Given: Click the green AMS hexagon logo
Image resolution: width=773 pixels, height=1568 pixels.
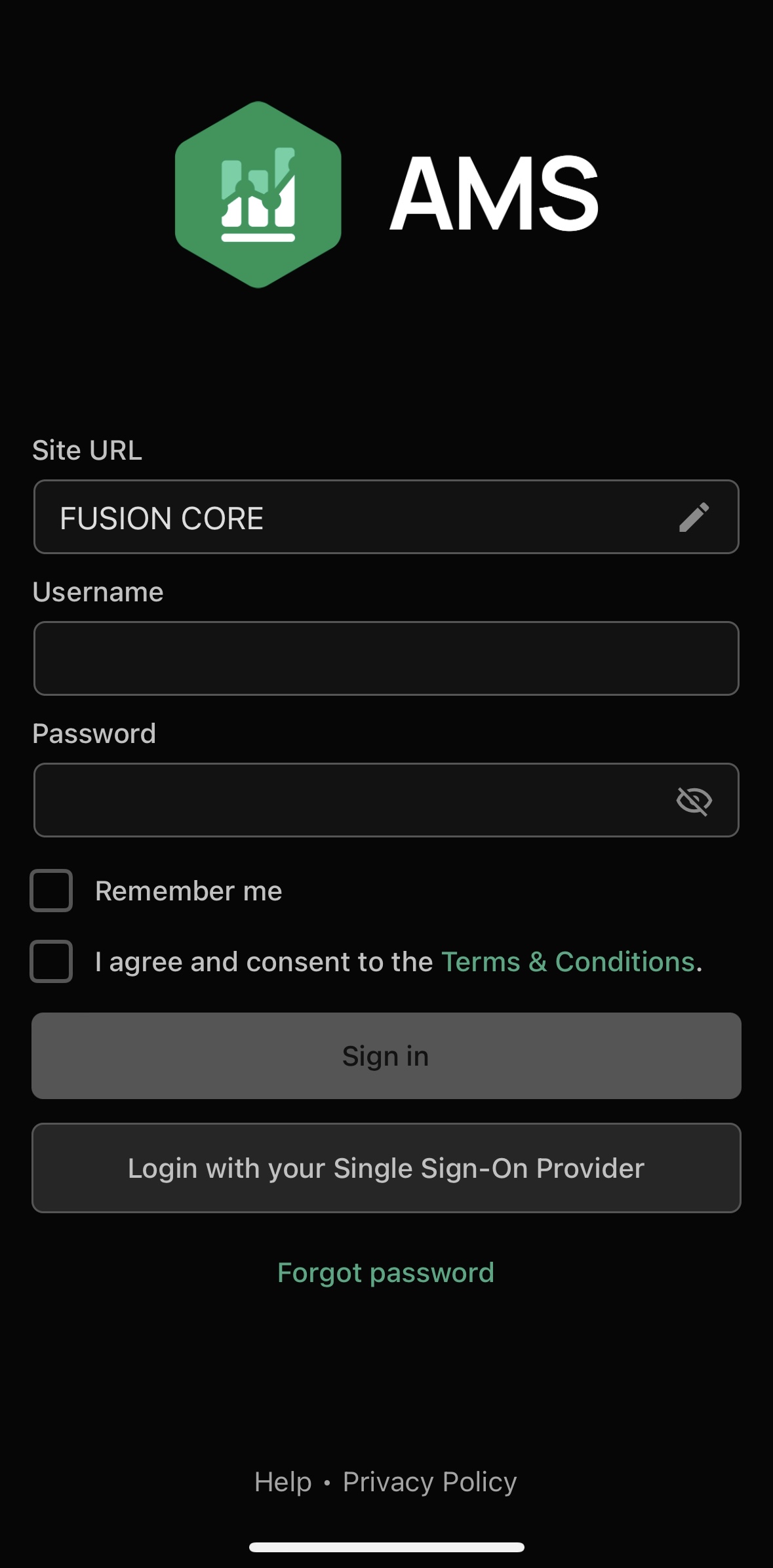Looking at the screenshot, I should (x=258, y=195).
